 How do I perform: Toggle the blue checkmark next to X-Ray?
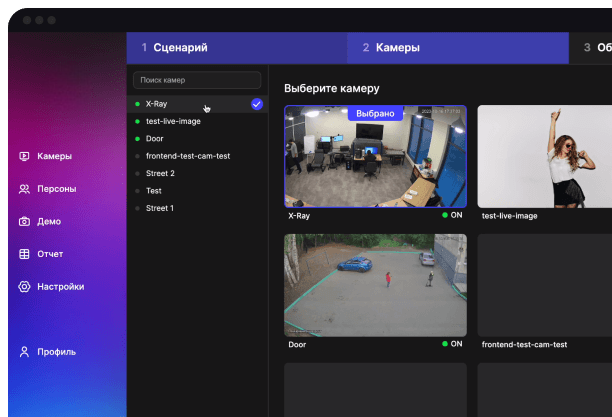click(x=257, y=104)
